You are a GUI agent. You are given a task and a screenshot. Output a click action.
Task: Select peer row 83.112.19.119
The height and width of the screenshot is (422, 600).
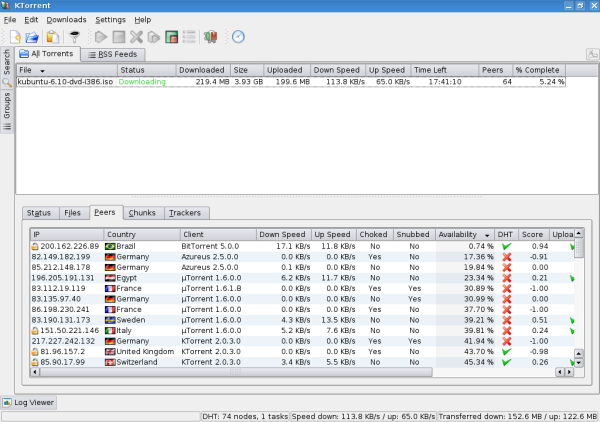[302, 288]
